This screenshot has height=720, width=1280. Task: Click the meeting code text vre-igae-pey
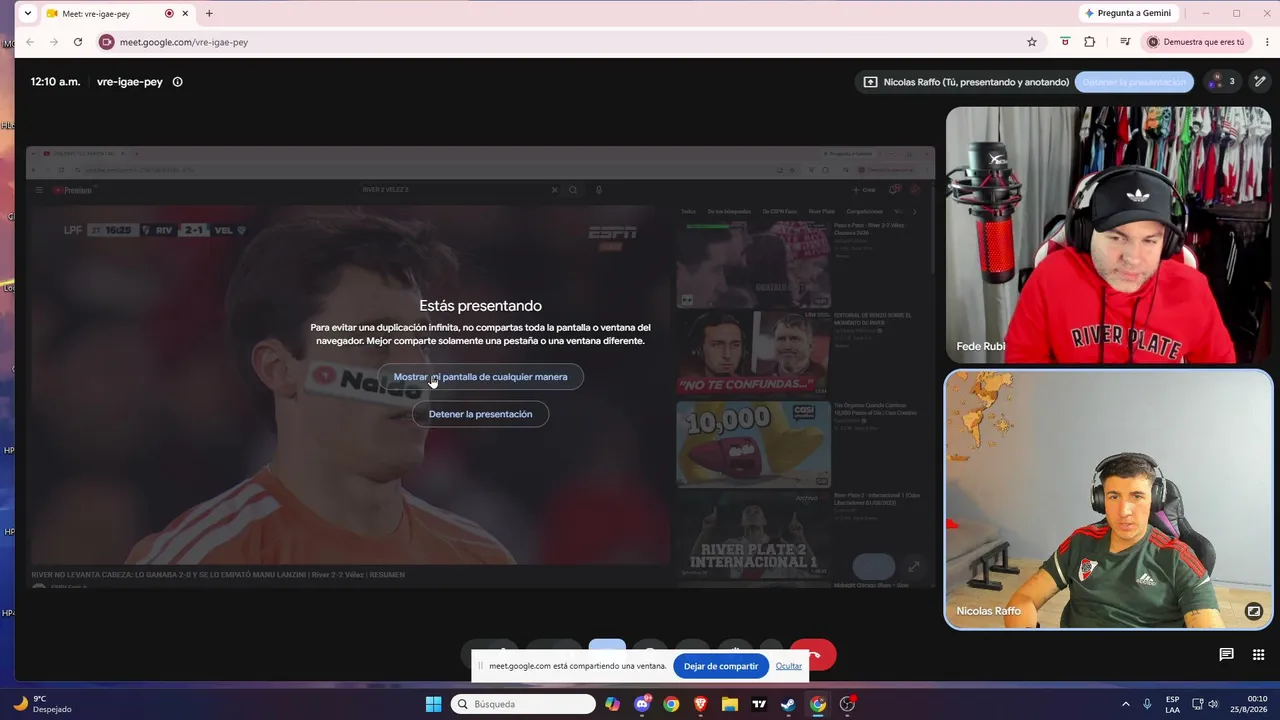[x=130, y=82]
